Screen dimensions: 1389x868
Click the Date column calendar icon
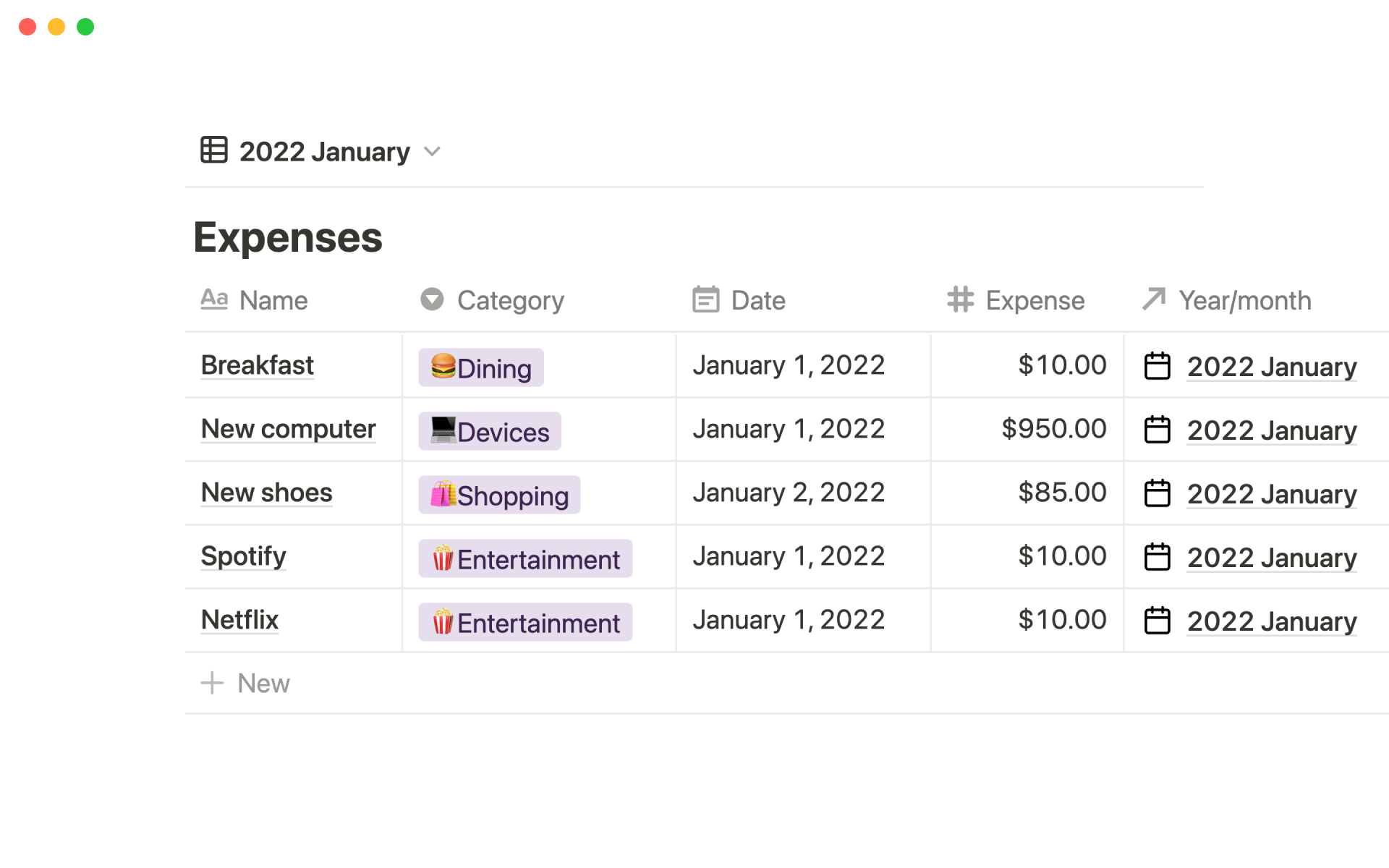point(705,299)
